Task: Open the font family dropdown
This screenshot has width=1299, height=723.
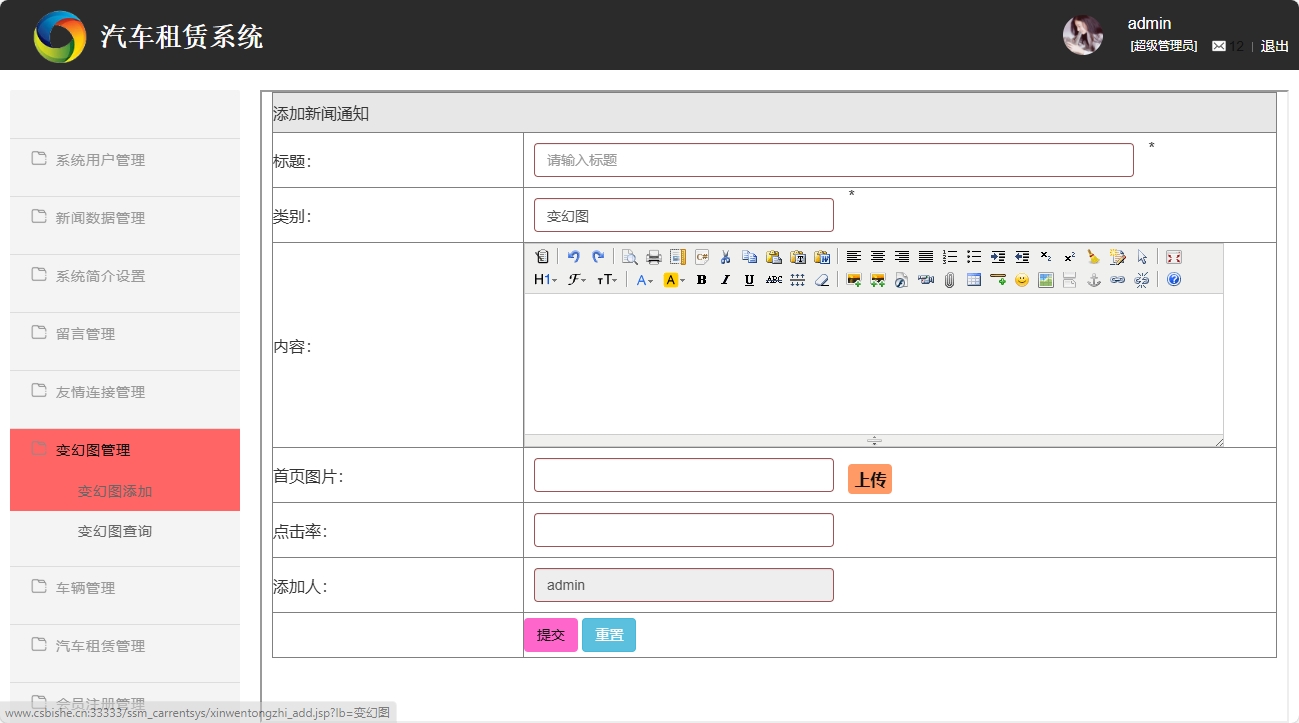Action: pyautogui.click(x=577, y=280)
